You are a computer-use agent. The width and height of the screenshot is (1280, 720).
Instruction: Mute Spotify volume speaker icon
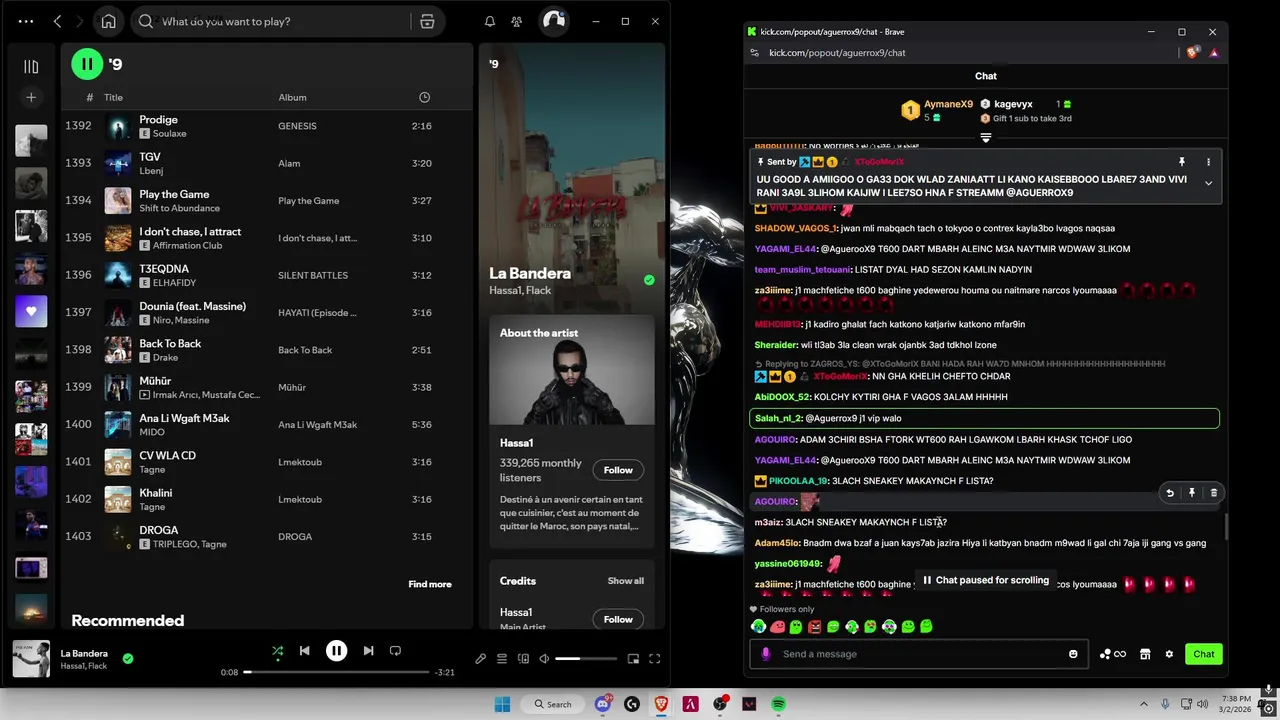pos(544,659)
